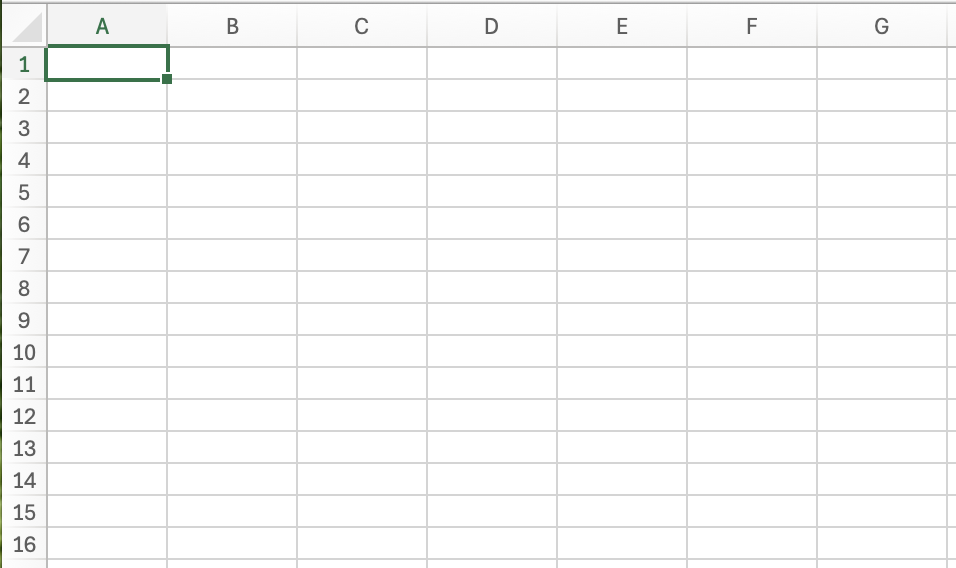This screenshot has height=568, width=956.
Task: Select column E header
Action: [x=622, y=27]
